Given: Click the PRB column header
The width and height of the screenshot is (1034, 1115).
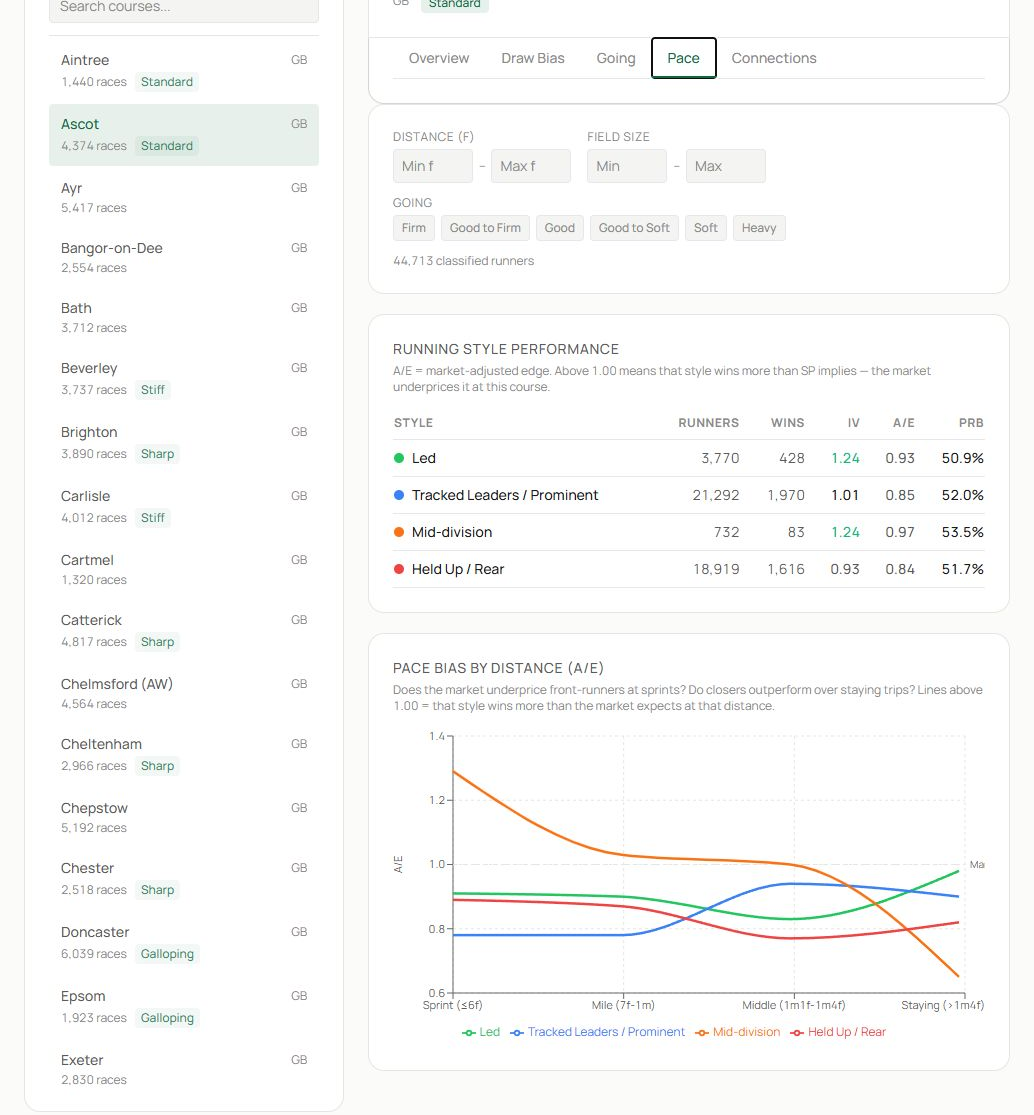Looking at the screenshot, I should [971, 422].
